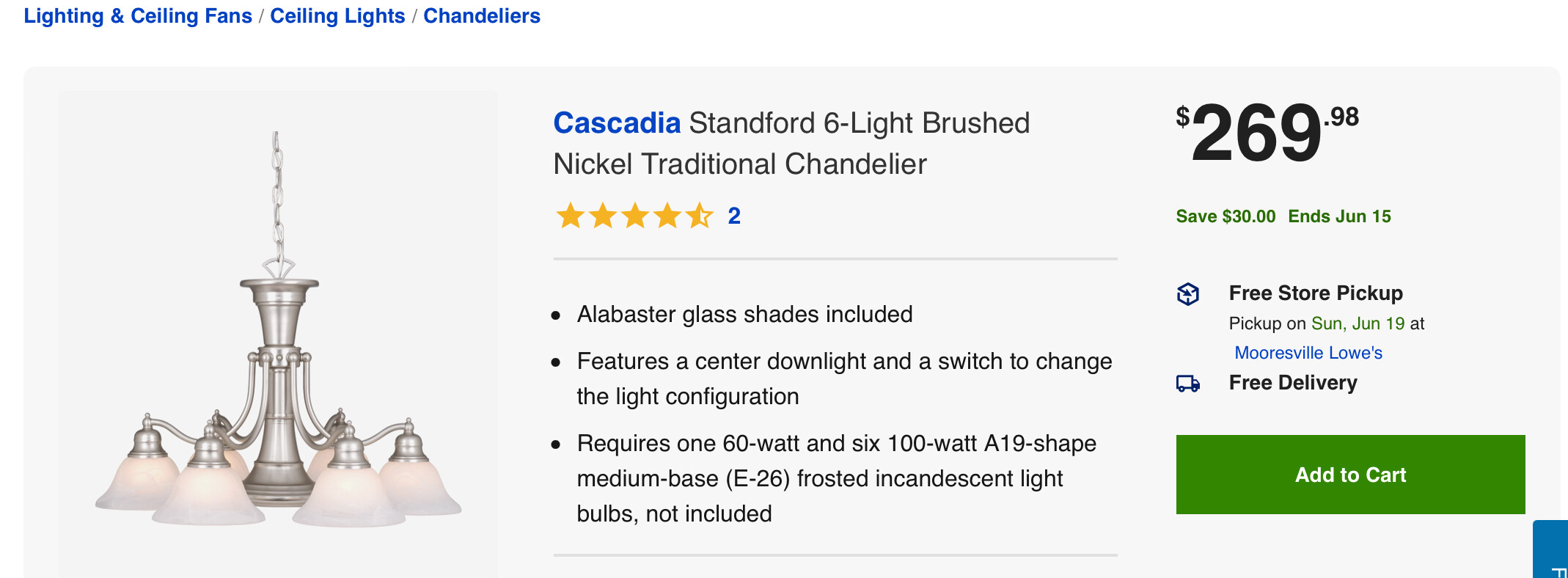Viewport: 1568px width, 578px height.
Task: Select the Free Delivery label
Action: (x=1293, y=383)
